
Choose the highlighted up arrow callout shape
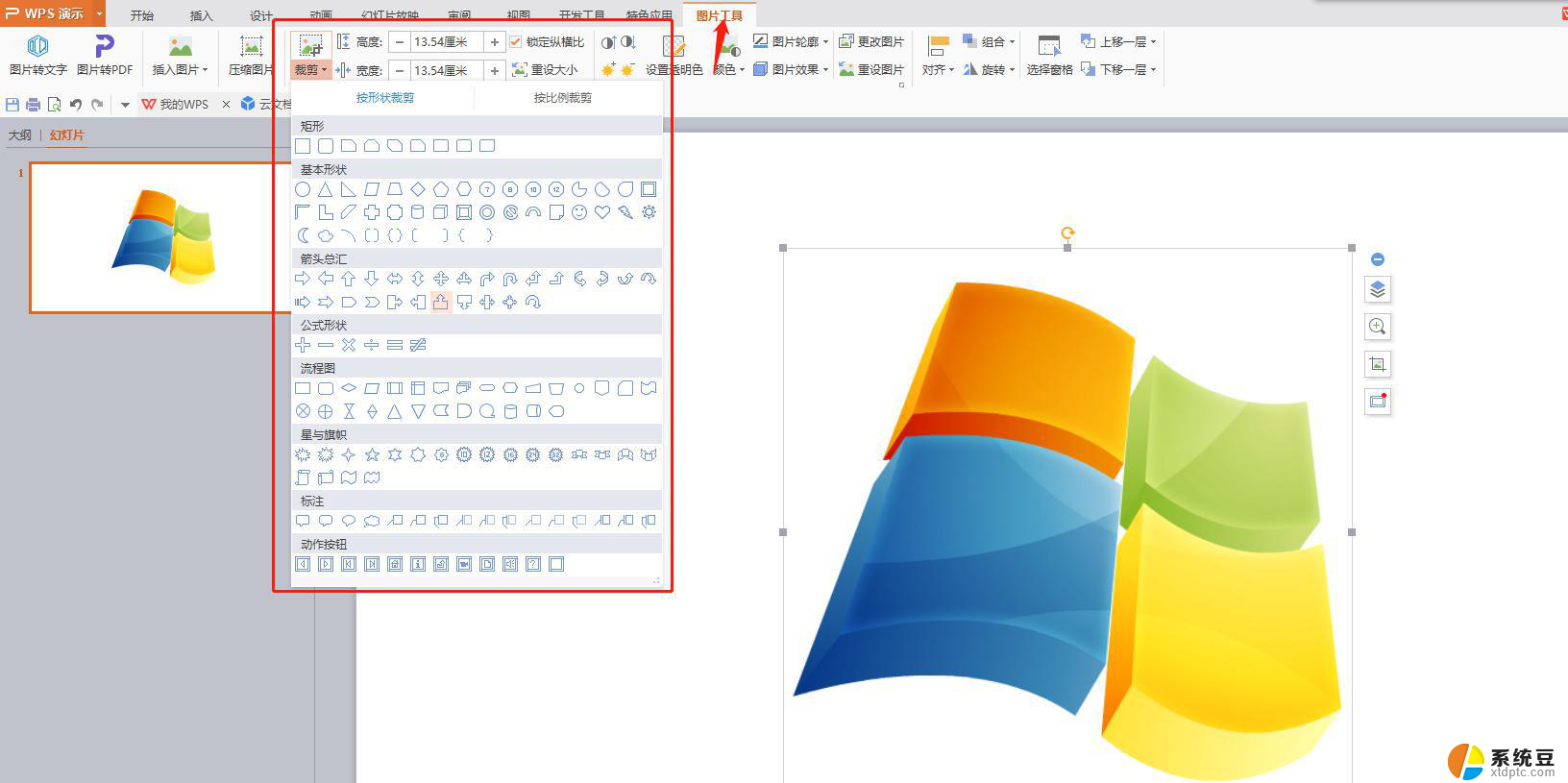click(441, 302)
